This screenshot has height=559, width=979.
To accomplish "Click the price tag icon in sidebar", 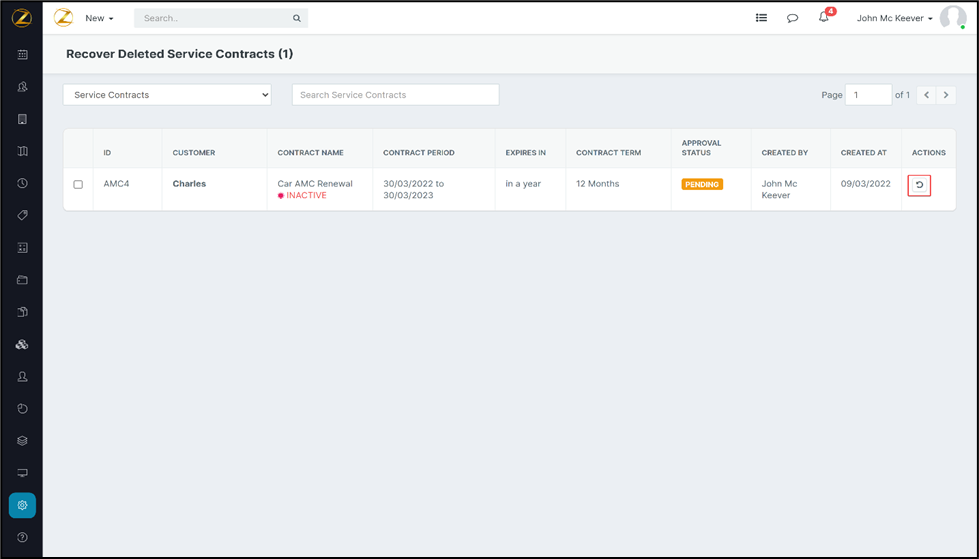I will (22, 216).
